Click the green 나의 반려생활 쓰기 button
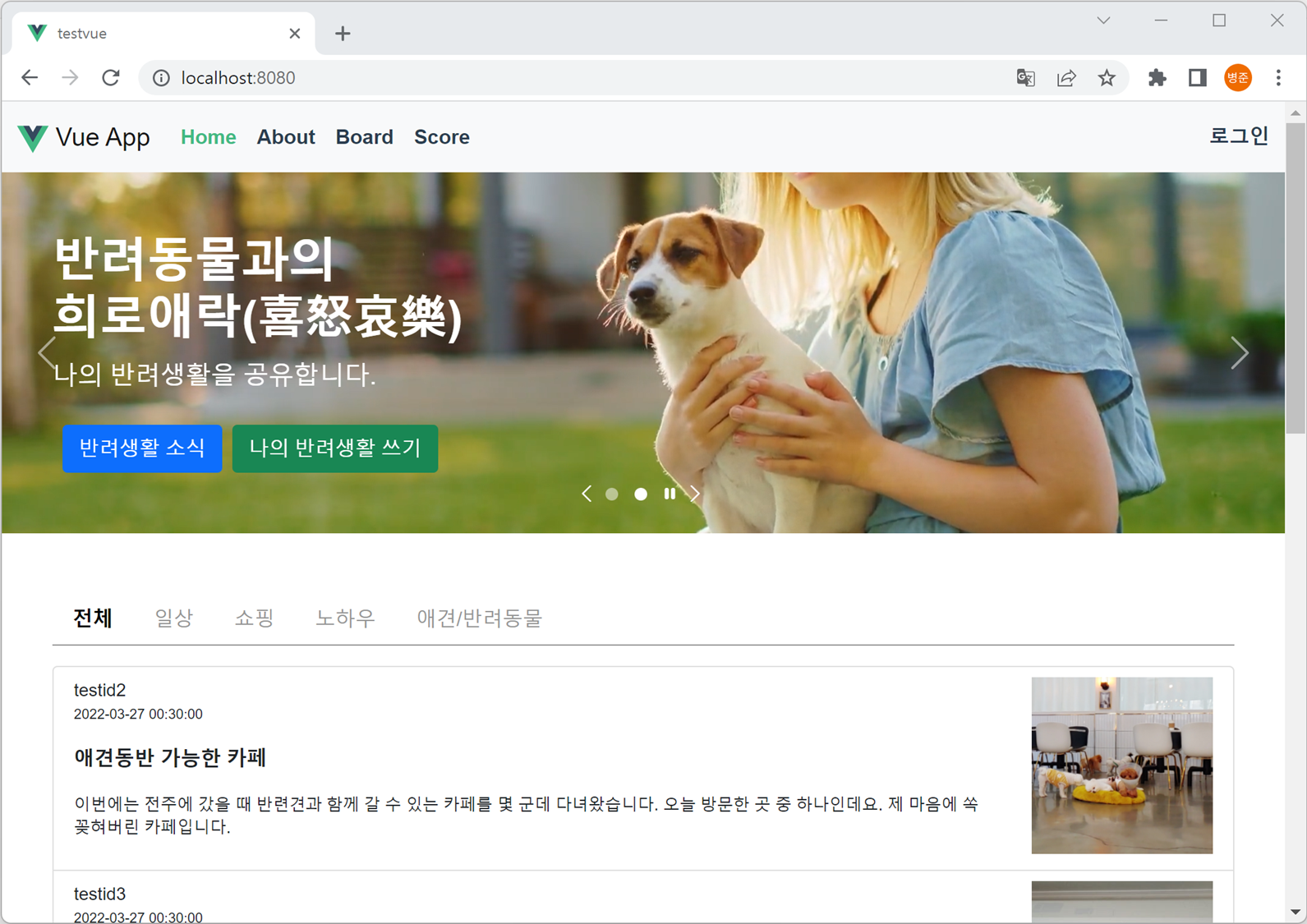The image size is (1307, 924). point(335,448)
